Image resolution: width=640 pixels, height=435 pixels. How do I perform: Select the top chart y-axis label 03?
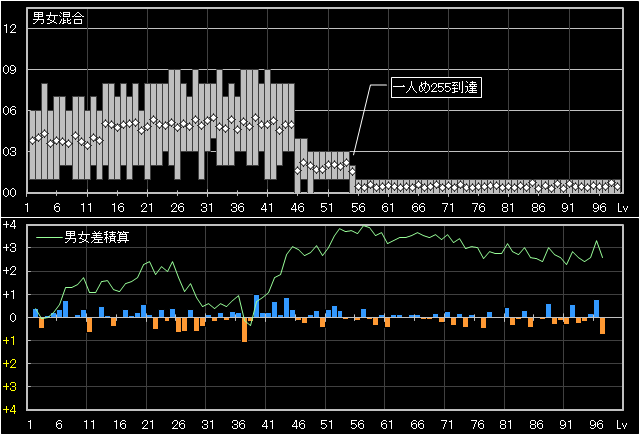click(x=9, y=151)
